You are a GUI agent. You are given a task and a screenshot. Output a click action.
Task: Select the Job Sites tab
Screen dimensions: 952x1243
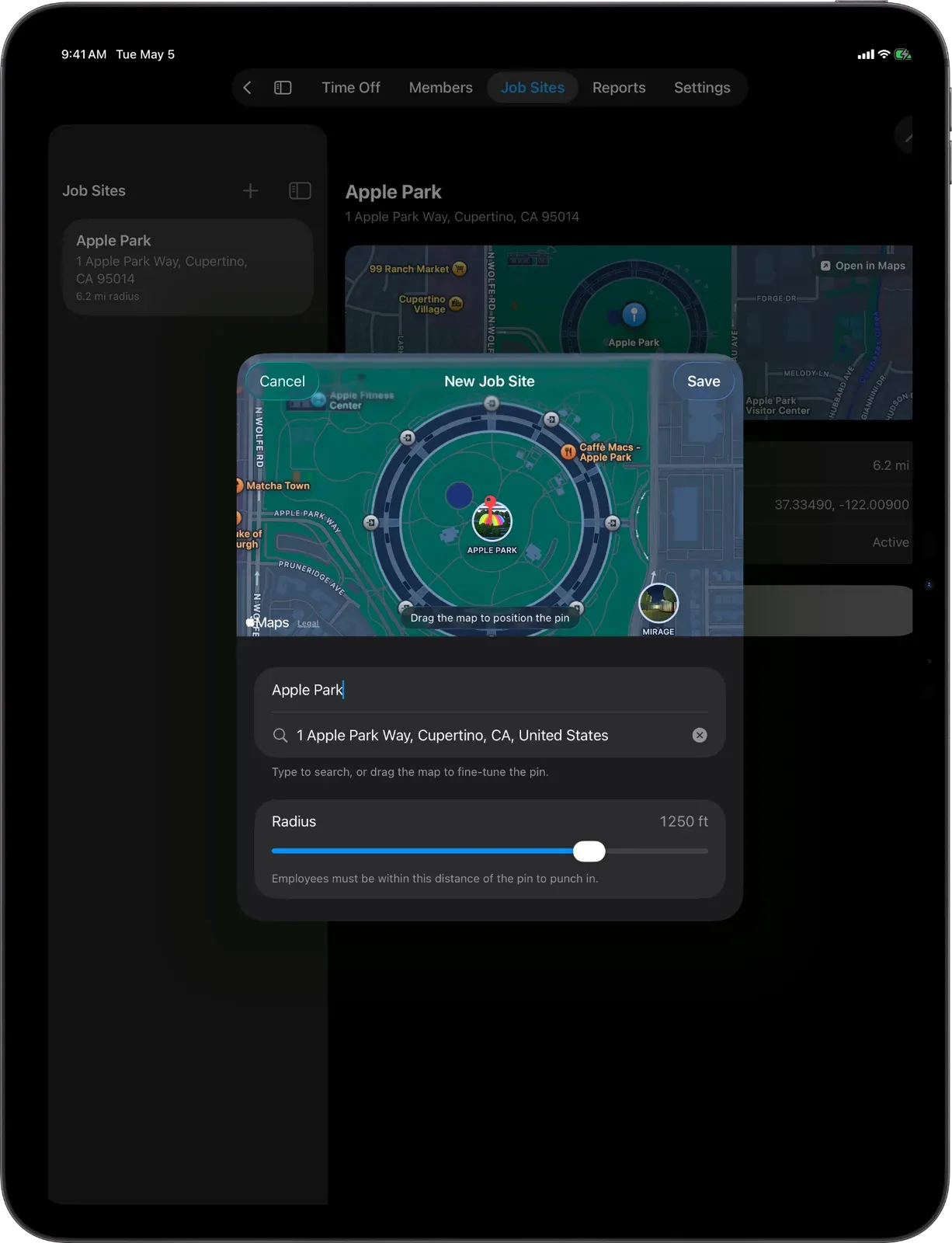[533, 88]
